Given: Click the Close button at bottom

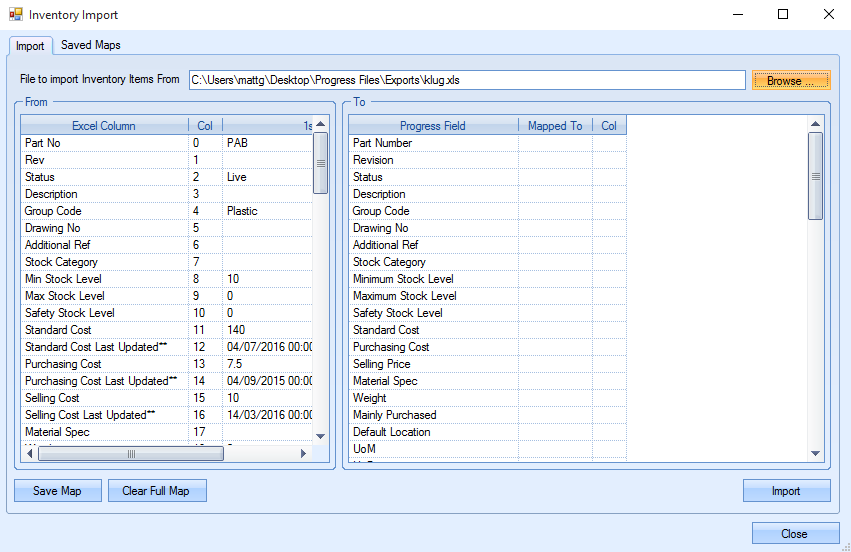Looking at the screenshot, I should 795,534.
